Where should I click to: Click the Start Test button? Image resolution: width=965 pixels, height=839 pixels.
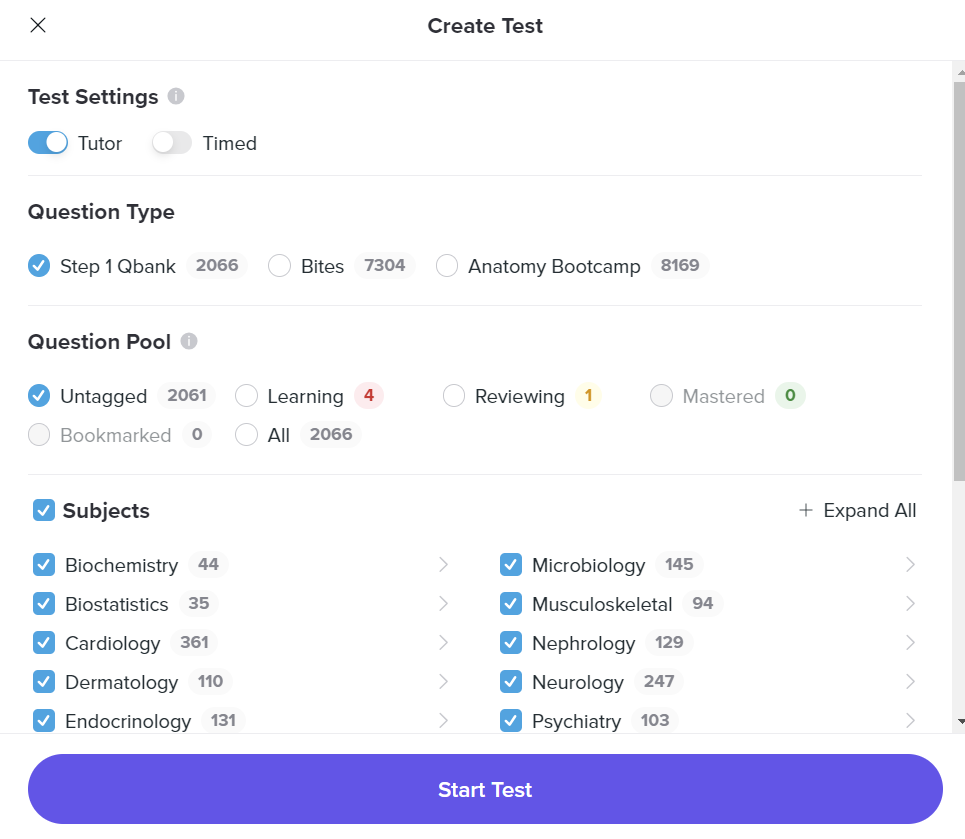click(x=485, y=789)
